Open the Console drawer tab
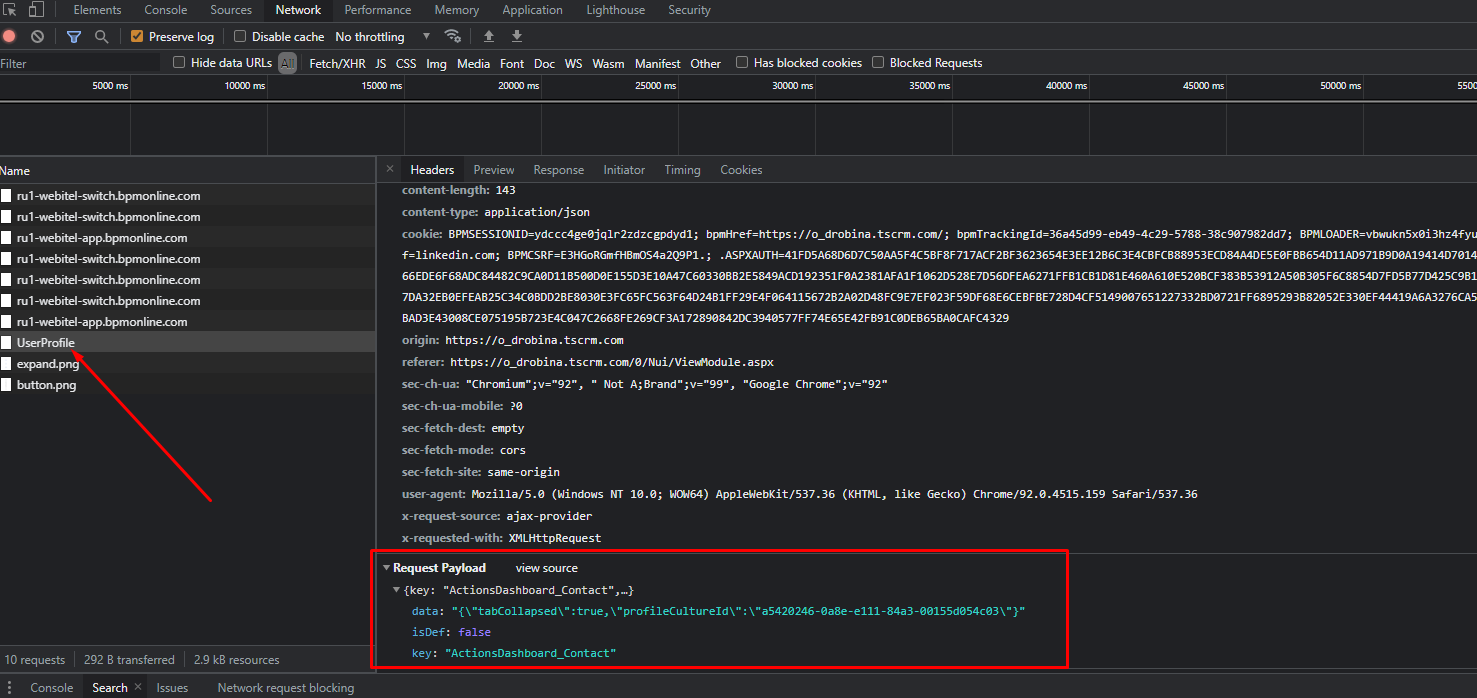1477x698 pixels. pos(52,687)
